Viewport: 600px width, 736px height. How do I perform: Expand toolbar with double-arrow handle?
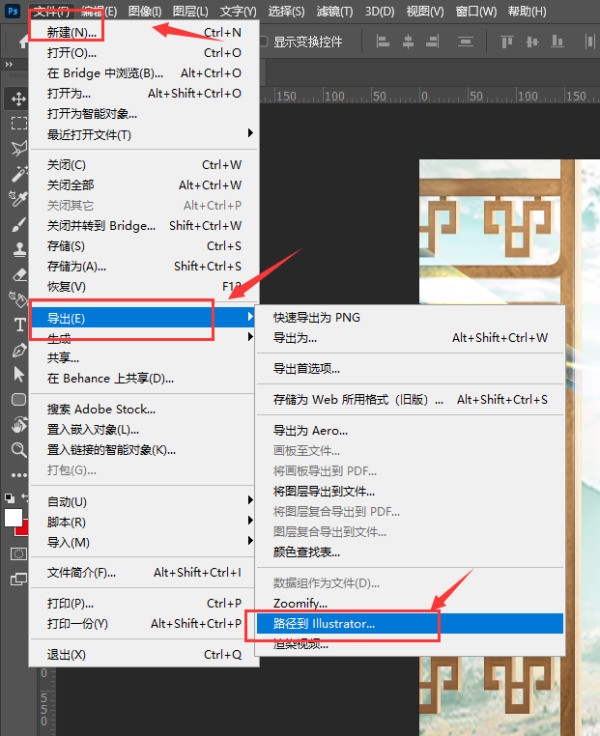click(x=9, y=65)
